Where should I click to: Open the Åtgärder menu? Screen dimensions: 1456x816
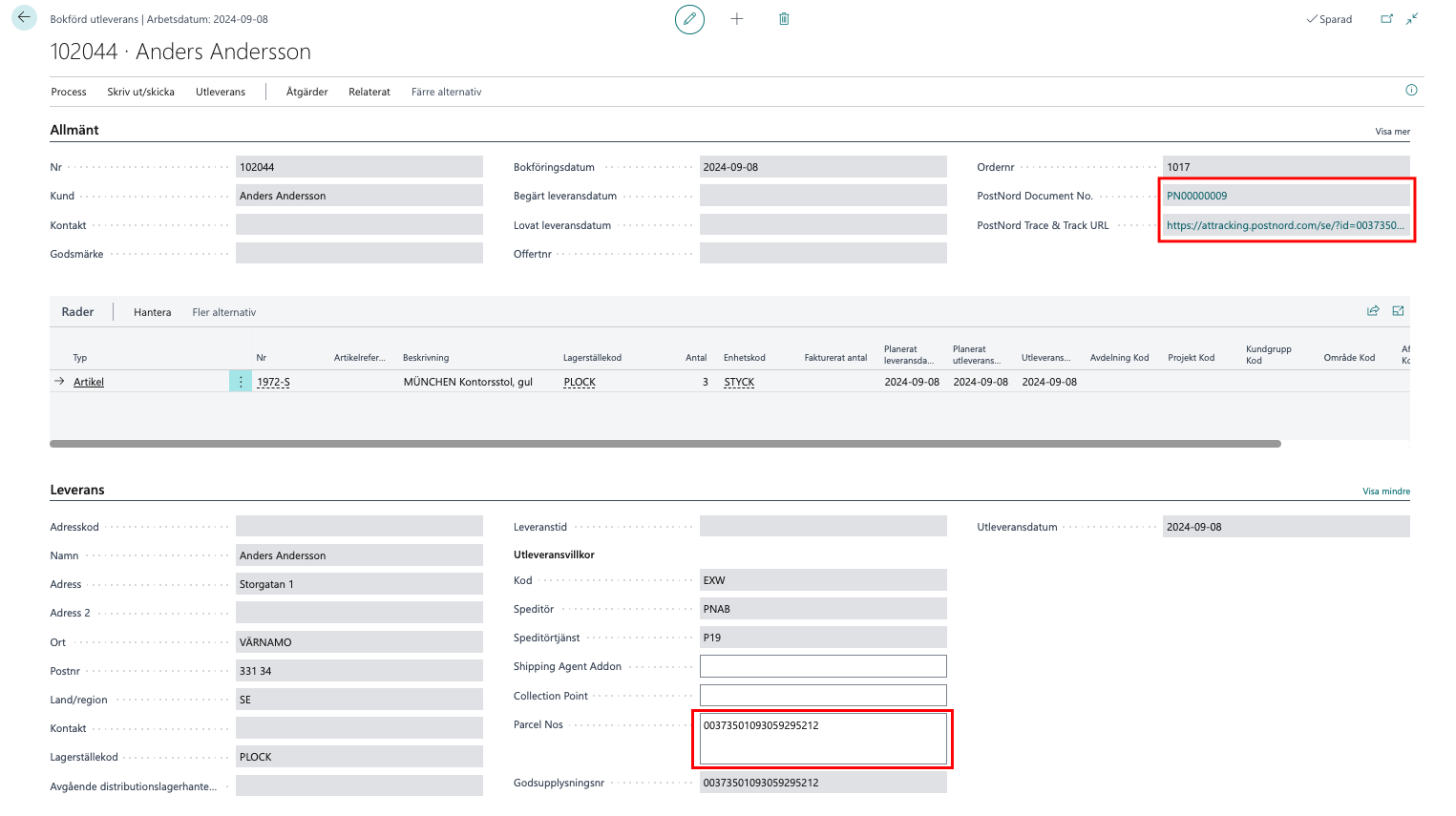click(306, 93)
